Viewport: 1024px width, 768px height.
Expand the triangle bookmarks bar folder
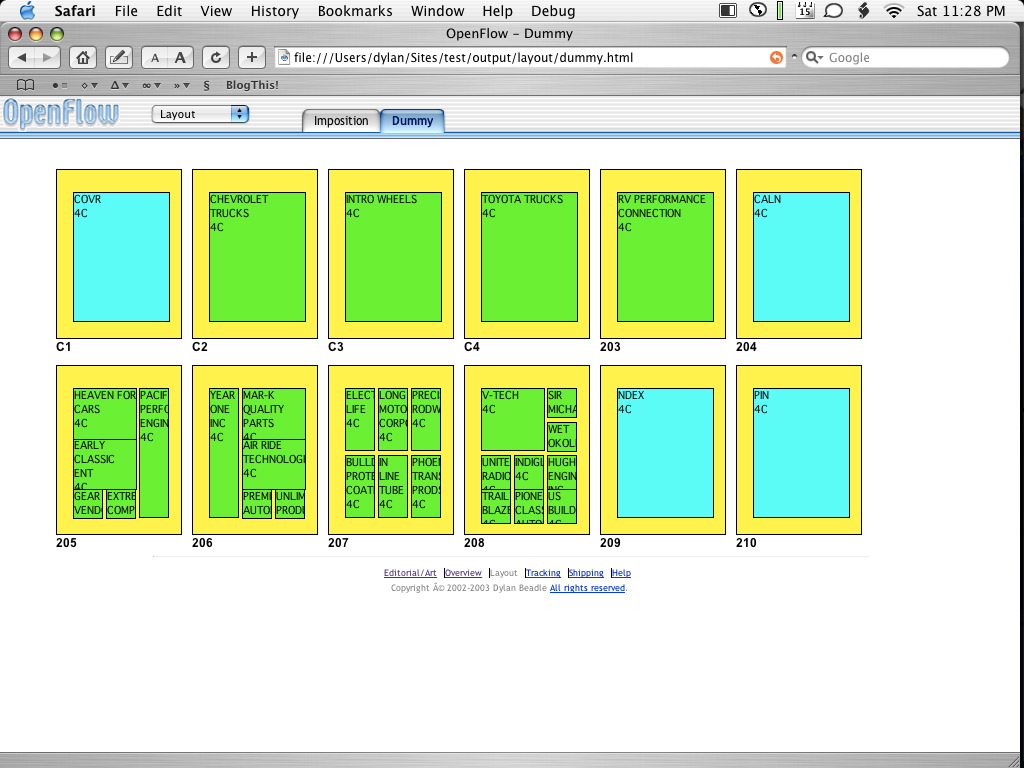tap(120, 85)
